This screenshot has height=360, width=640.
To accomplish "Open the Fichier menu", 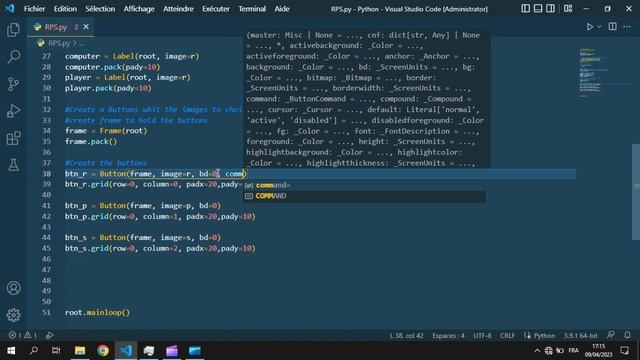I will click(34, 9).
